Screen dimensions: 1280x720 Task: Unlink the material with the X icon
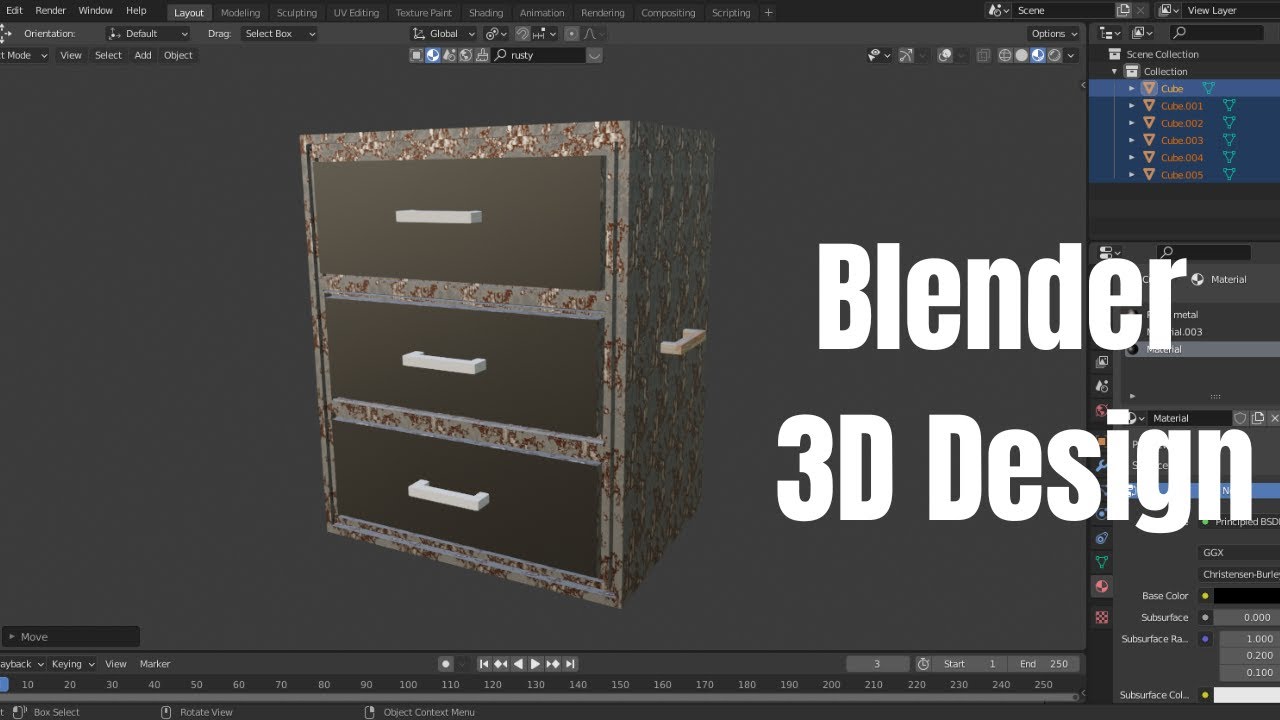pos(1274,418)
